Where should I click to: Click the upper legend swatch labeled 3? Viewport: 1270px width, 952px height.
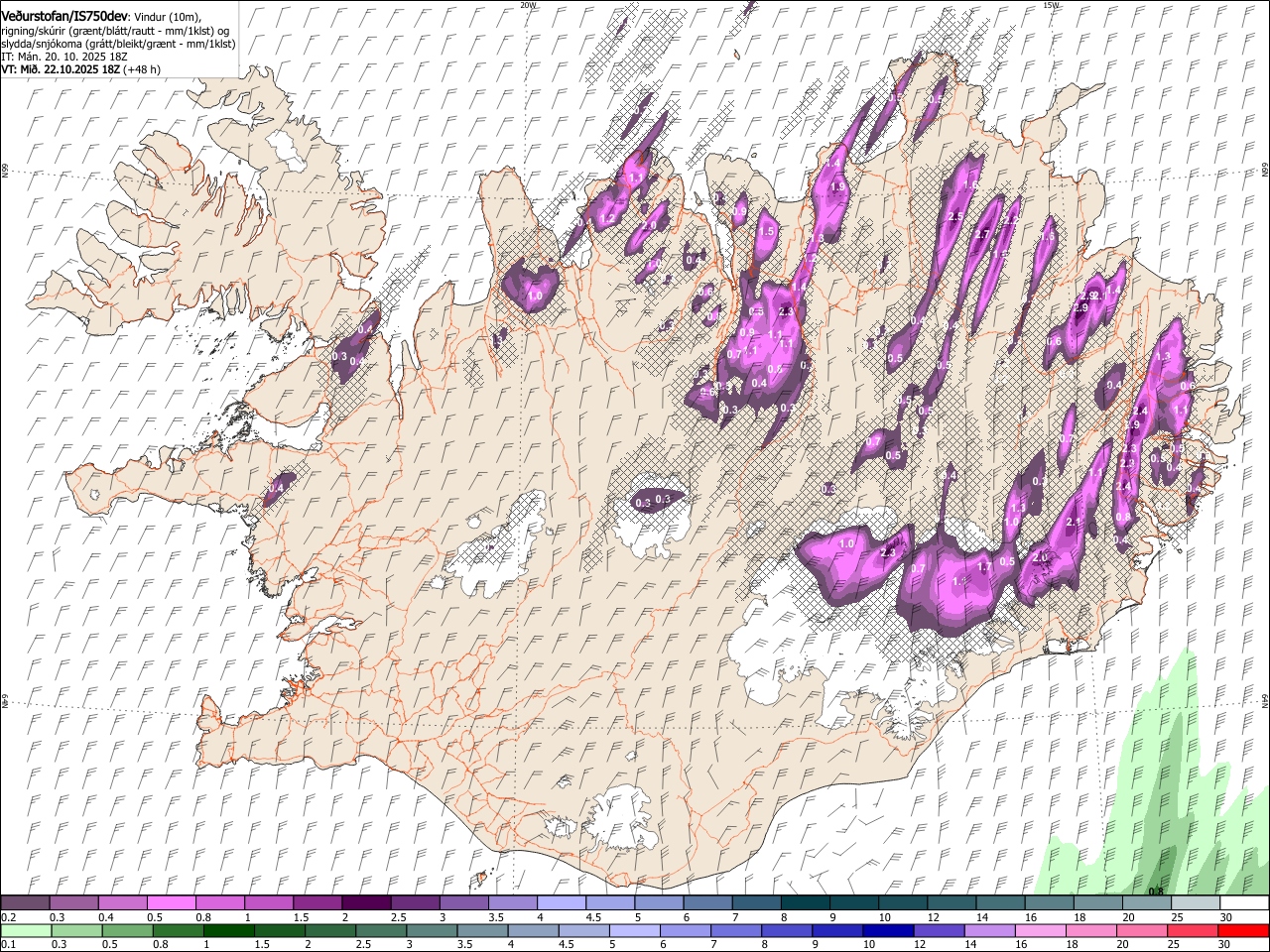(462, 903)
